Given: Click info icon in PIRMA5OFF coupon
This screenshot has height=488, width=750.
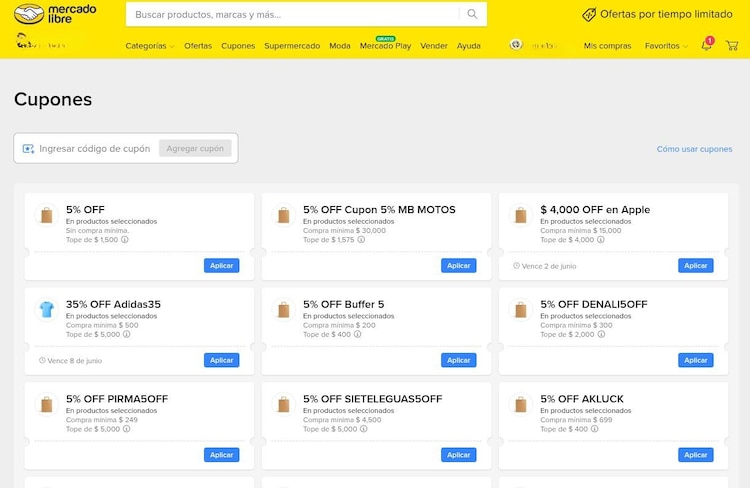Looking at the screenshot, I should point(127,429).
